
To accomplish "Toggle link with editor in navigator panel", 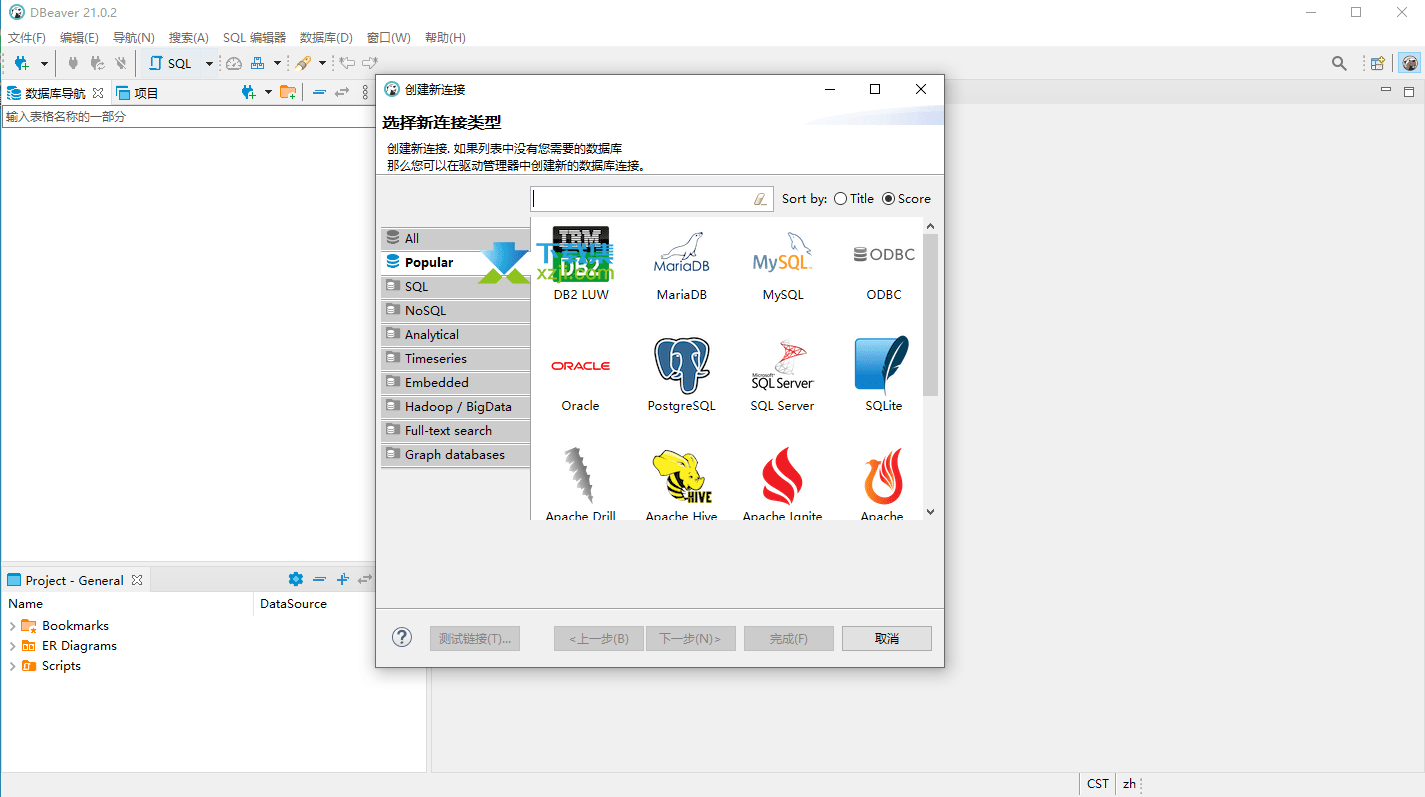I will pyautogui.click(x=342, y=92).
